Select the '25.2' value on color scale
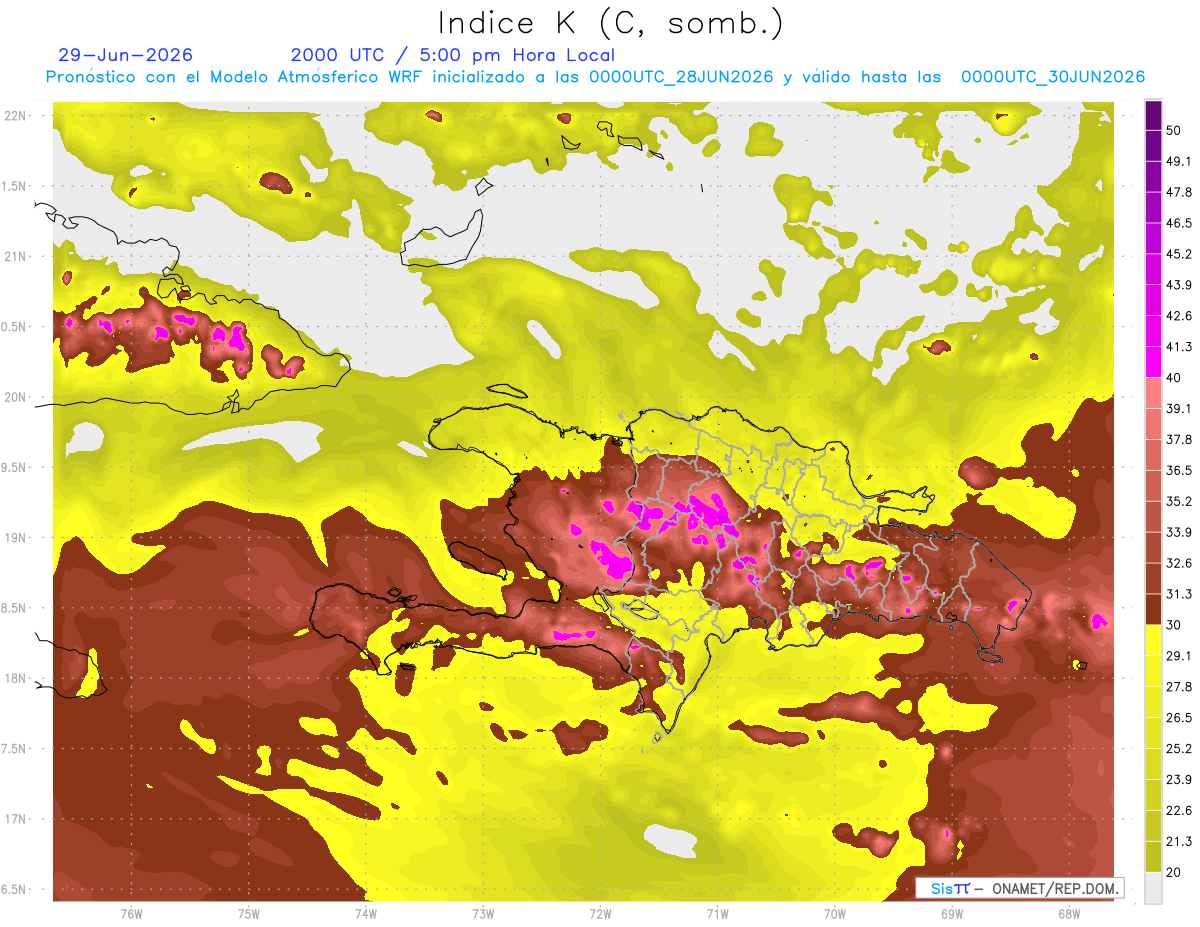This screenshot has height=927, width=1200. pyautogui.click(x=1178, y=749)
